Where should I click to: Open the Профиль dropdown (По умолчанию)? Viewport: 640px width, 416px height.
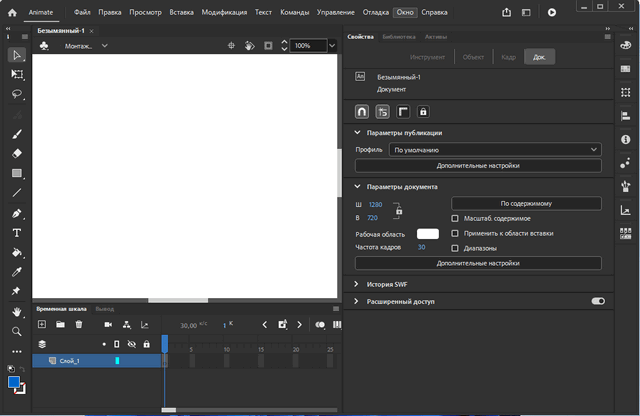496,149
